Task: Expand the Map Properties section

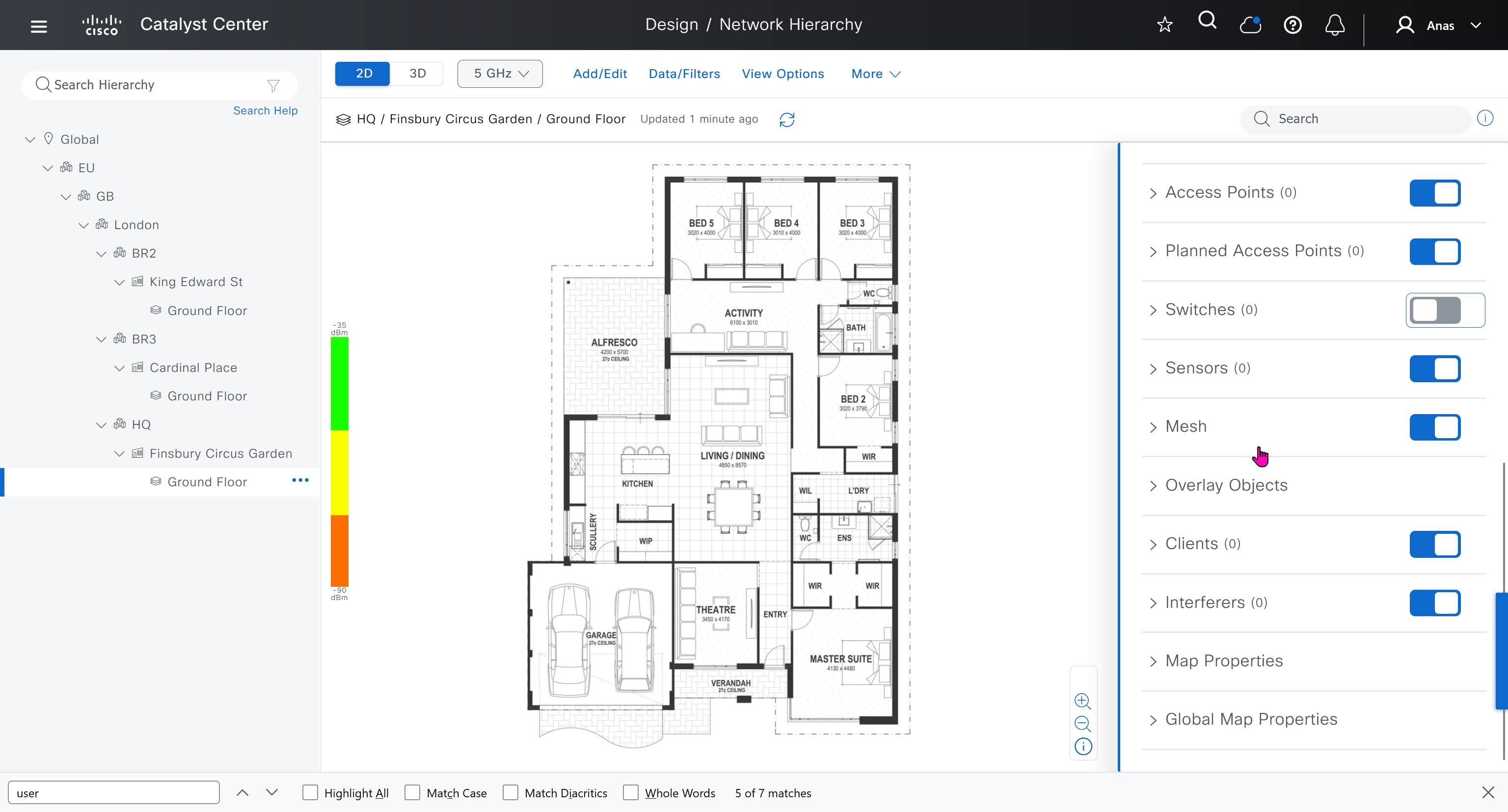Action: 1223,661
